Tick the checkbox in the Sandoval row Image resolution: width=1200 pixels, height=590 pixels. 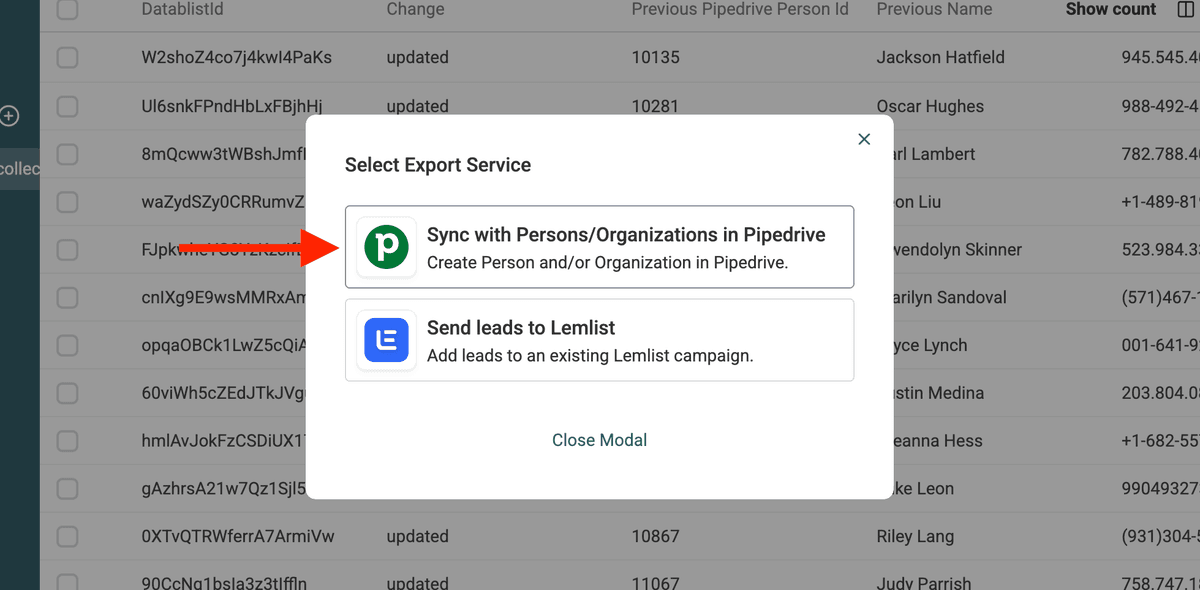pyautogui.click(x=67, y=298)
